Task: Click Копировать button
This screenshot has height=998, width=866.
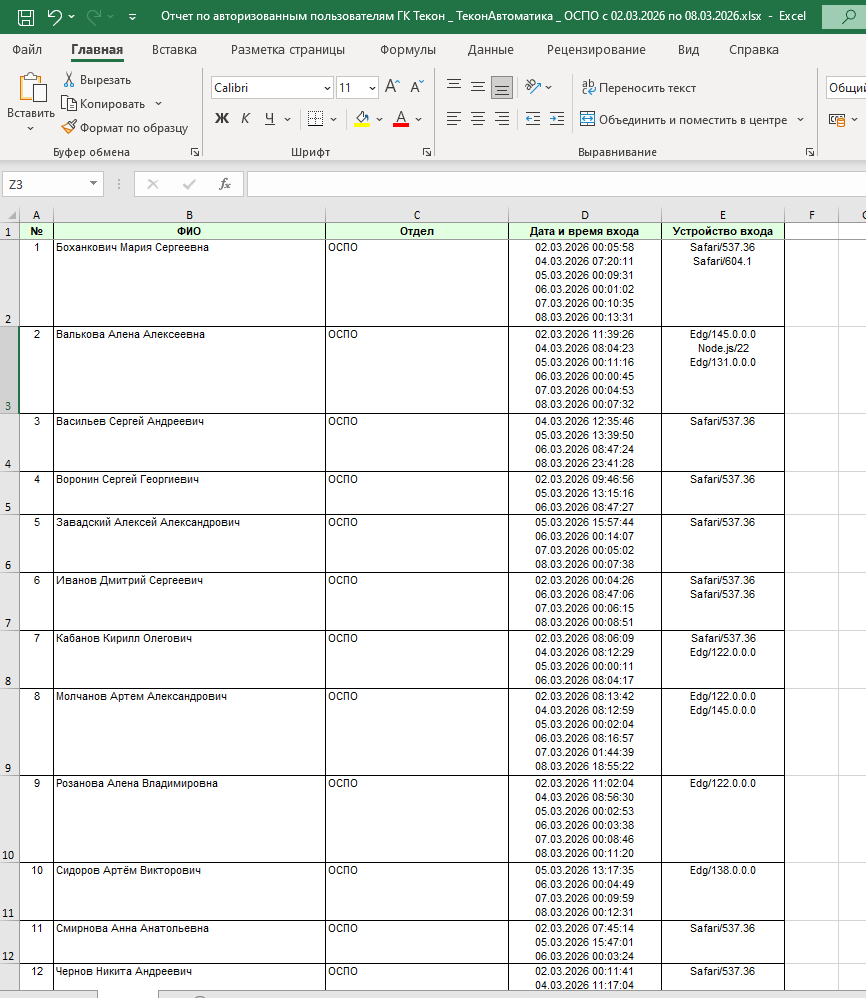Action: coord(104,104)
